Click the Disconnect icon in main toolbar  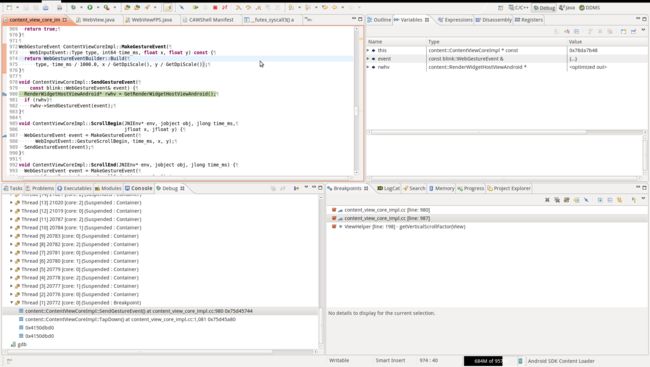coord(225,7)
